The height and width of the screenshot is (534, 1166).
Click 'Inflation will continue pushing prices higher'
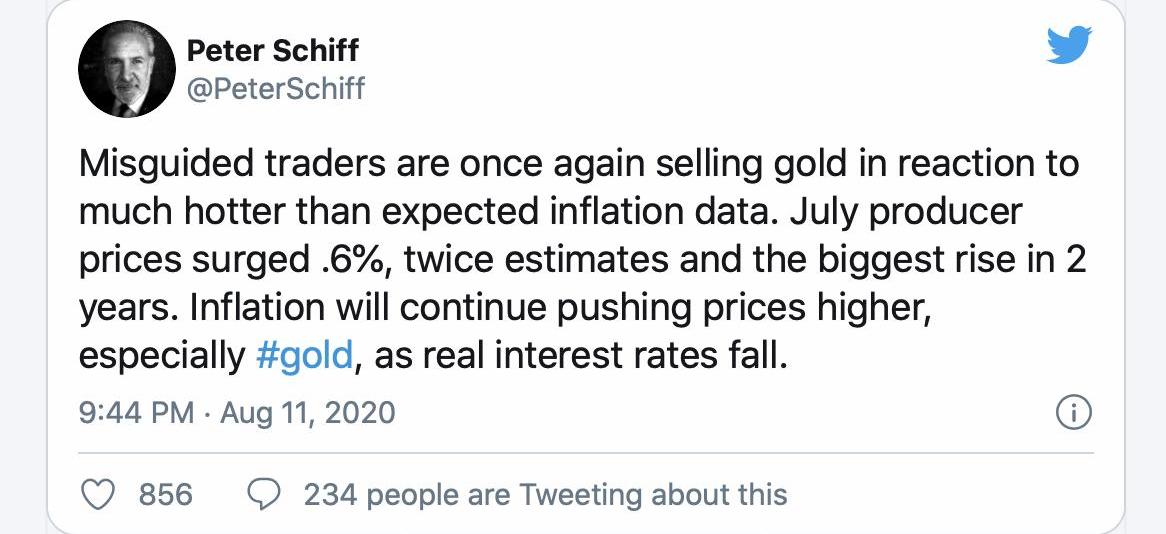[557, 308]
